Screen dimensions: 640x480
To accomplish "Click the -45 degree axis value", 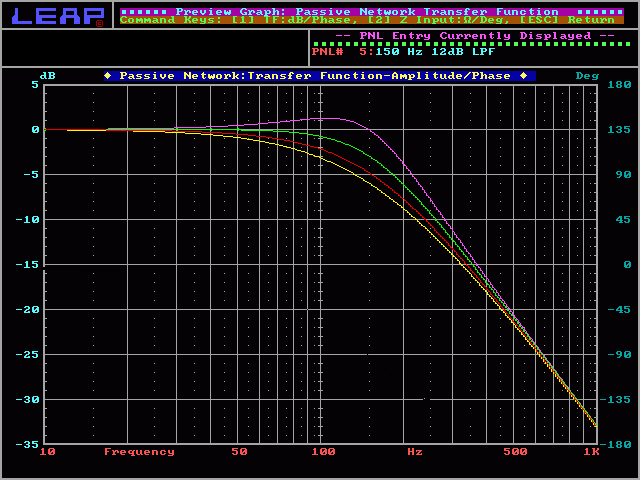I will pyautogui.click(x=619, y=310).
